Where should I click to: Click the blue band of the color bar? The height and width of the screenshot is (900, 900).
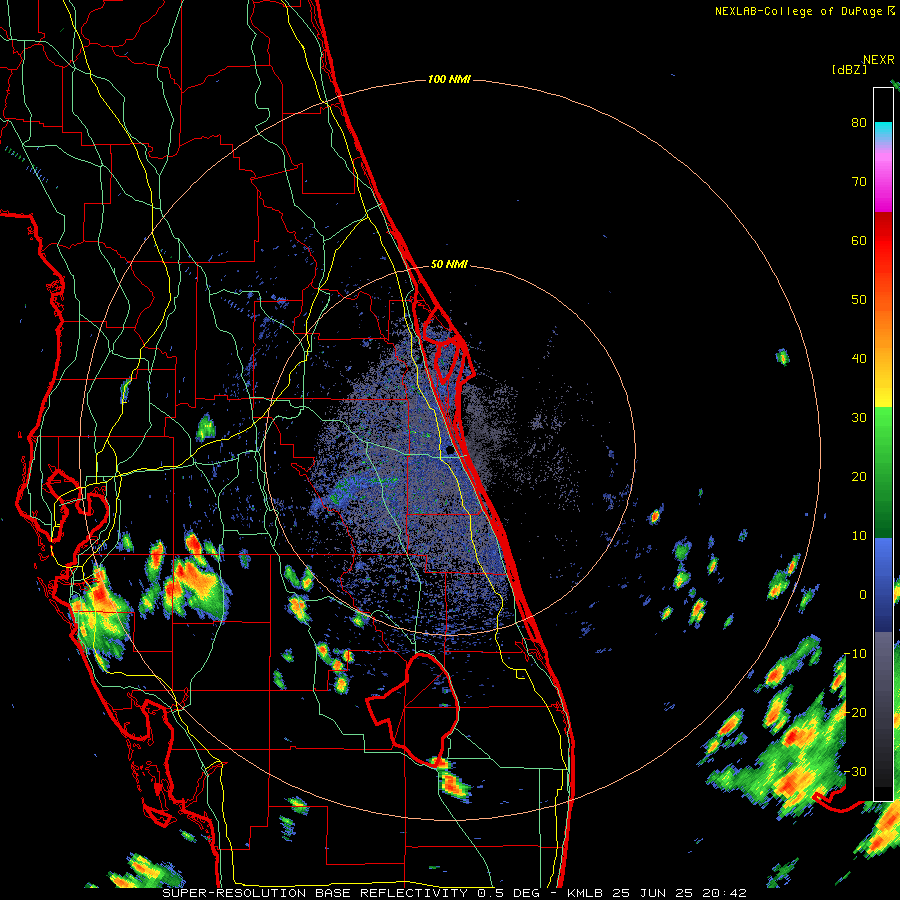click(x=883, y=584)
